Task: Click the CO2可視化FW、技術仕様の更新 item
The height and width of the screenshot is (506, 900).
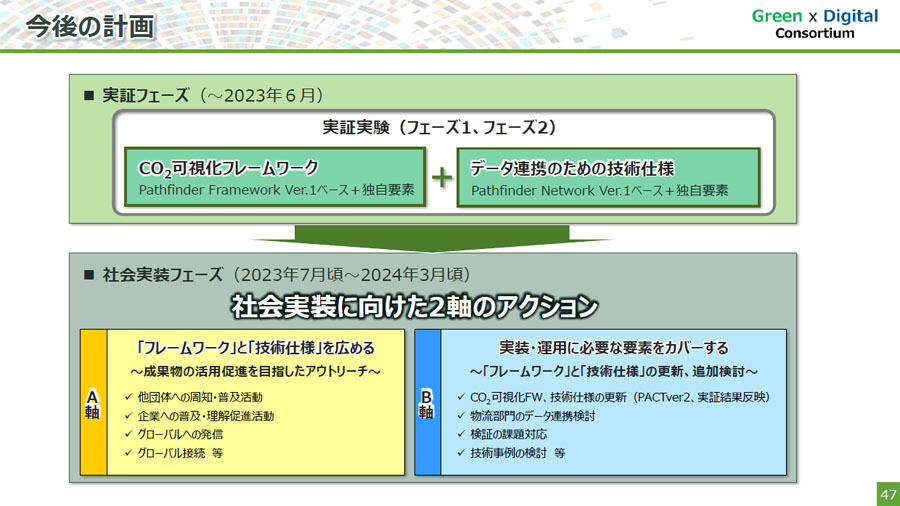Action: point(620,397)
